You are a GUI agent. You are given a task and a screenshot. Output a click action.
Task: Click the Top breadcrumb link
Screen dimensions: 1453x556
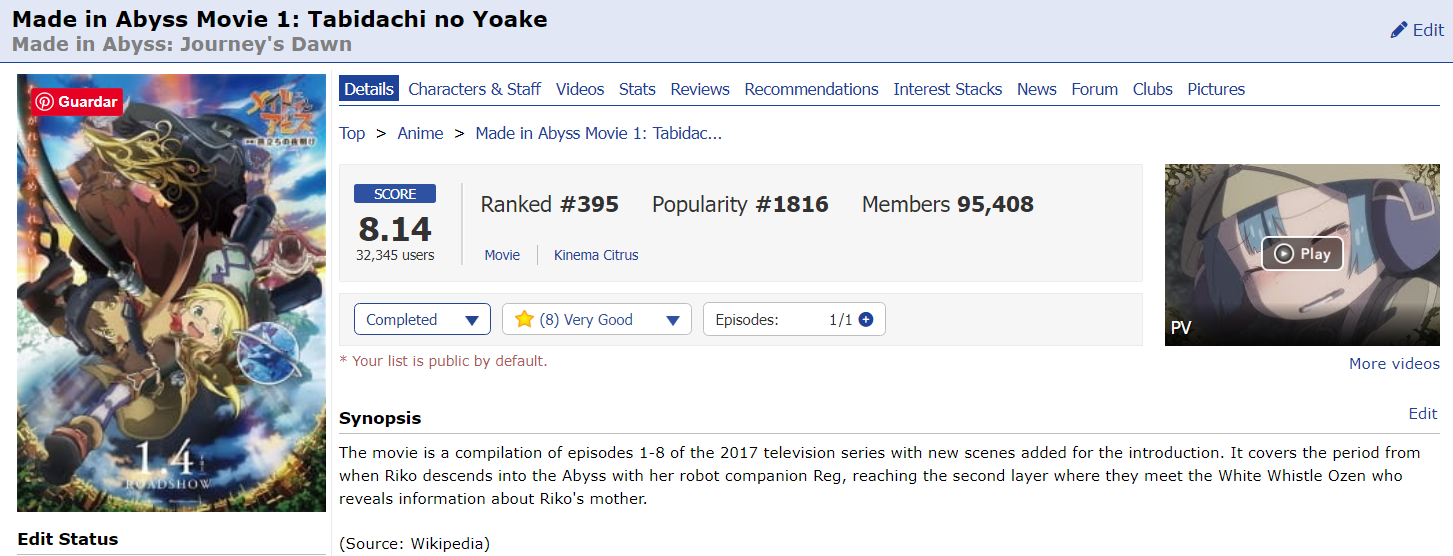coord(352,133)
